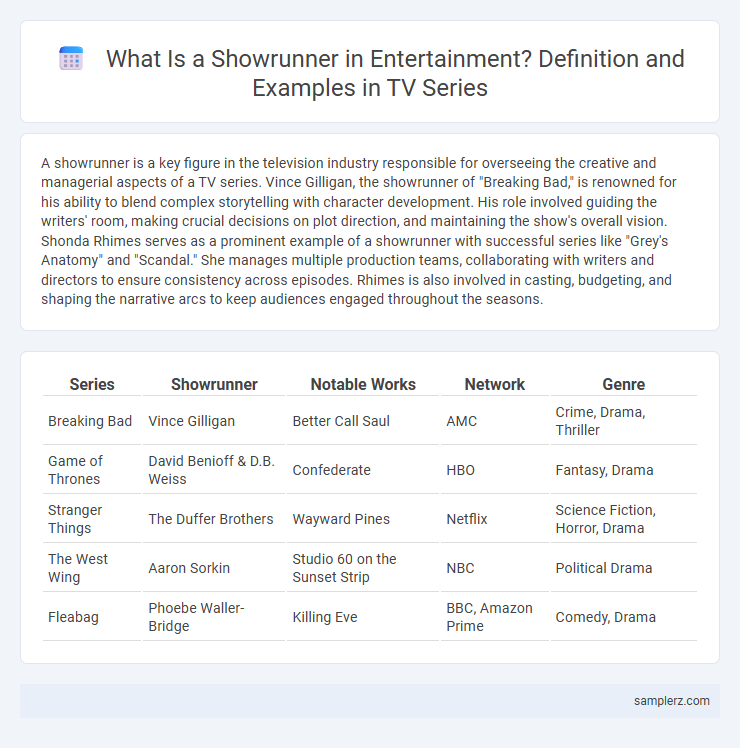Select the Wayward Pines cell
Screen dimensions: 740x748
(363, 519)
